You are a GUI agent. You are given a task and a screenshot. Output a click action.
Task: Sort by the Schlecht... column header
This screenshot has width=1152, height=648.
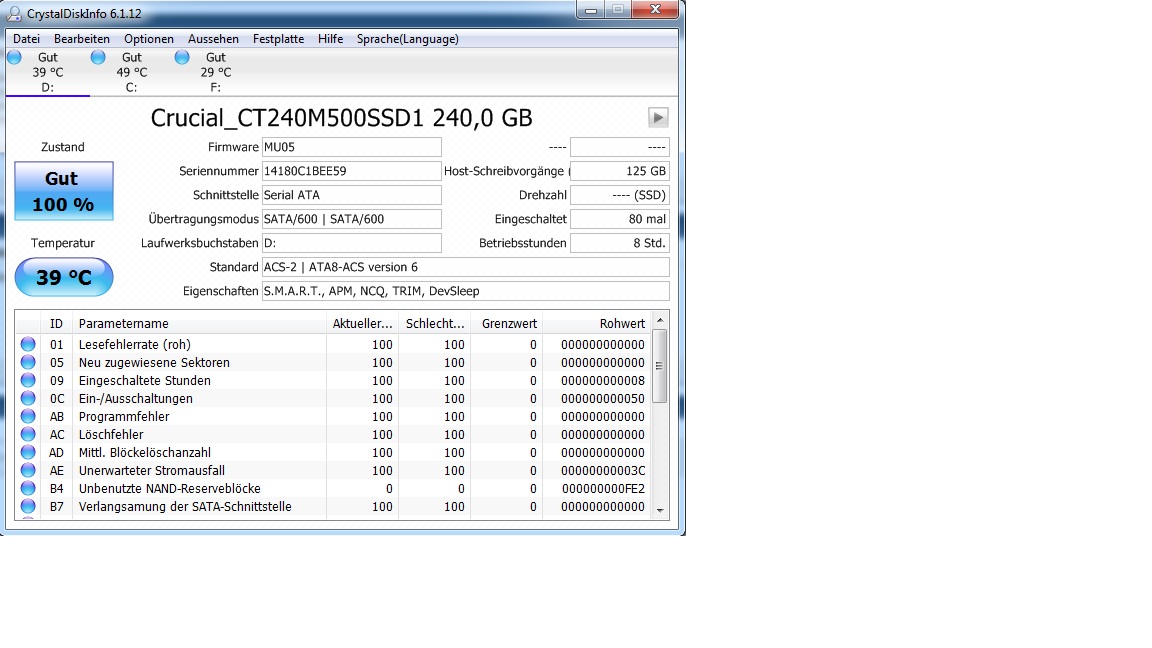tap(435, 323)
